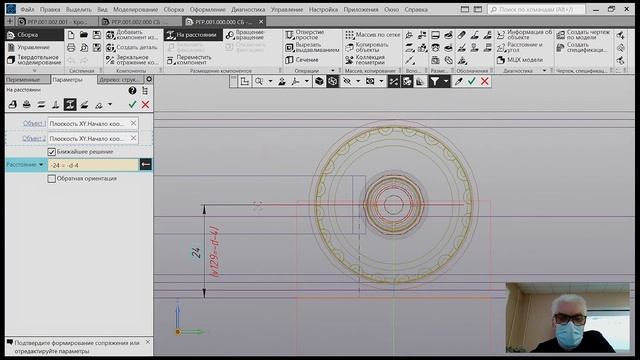Open the Моделирование menu
640x360 pixels.
click(136, 9)
